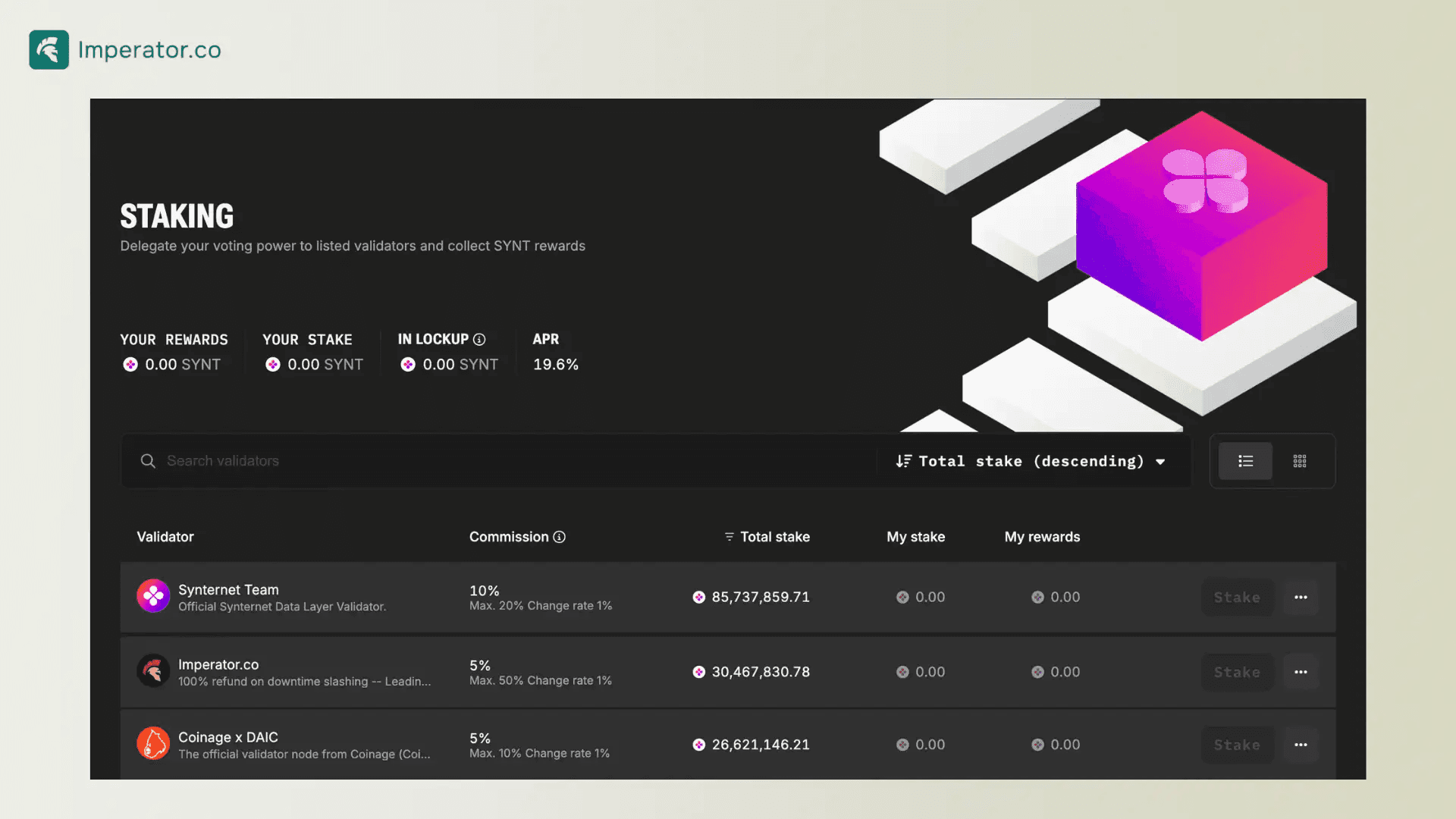Click the Your Rewards SYNT token icon
The height and width of the screenshot is (819, 1456).
tap(130, 365)
